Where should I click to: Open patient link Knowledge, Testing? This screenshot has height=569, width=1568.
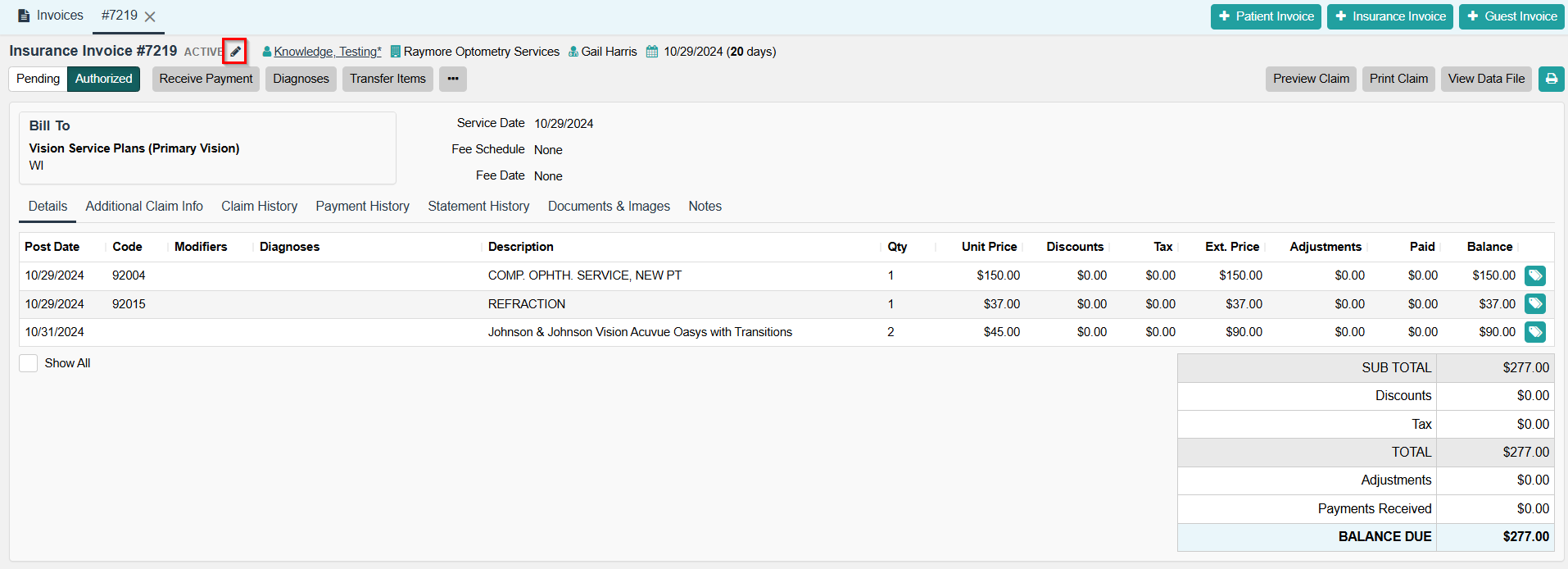327,52
